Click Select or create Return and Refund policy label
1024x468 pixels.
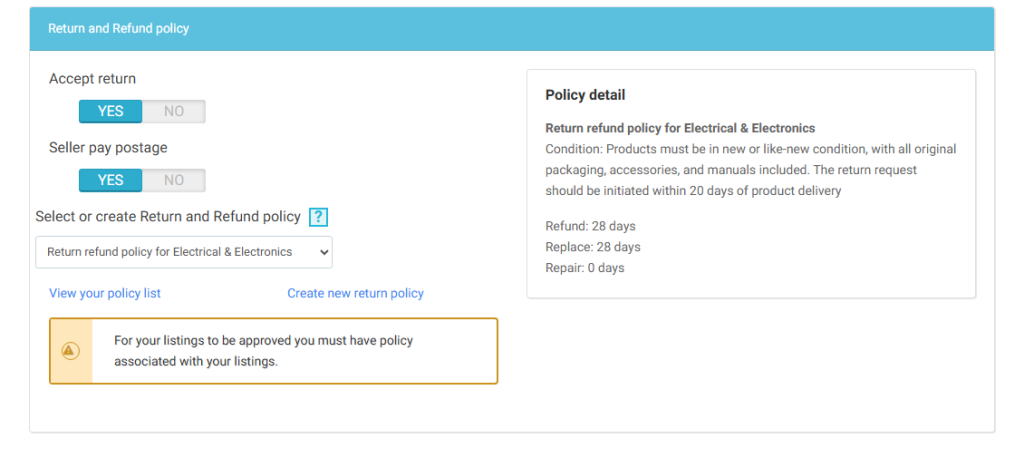168,216
